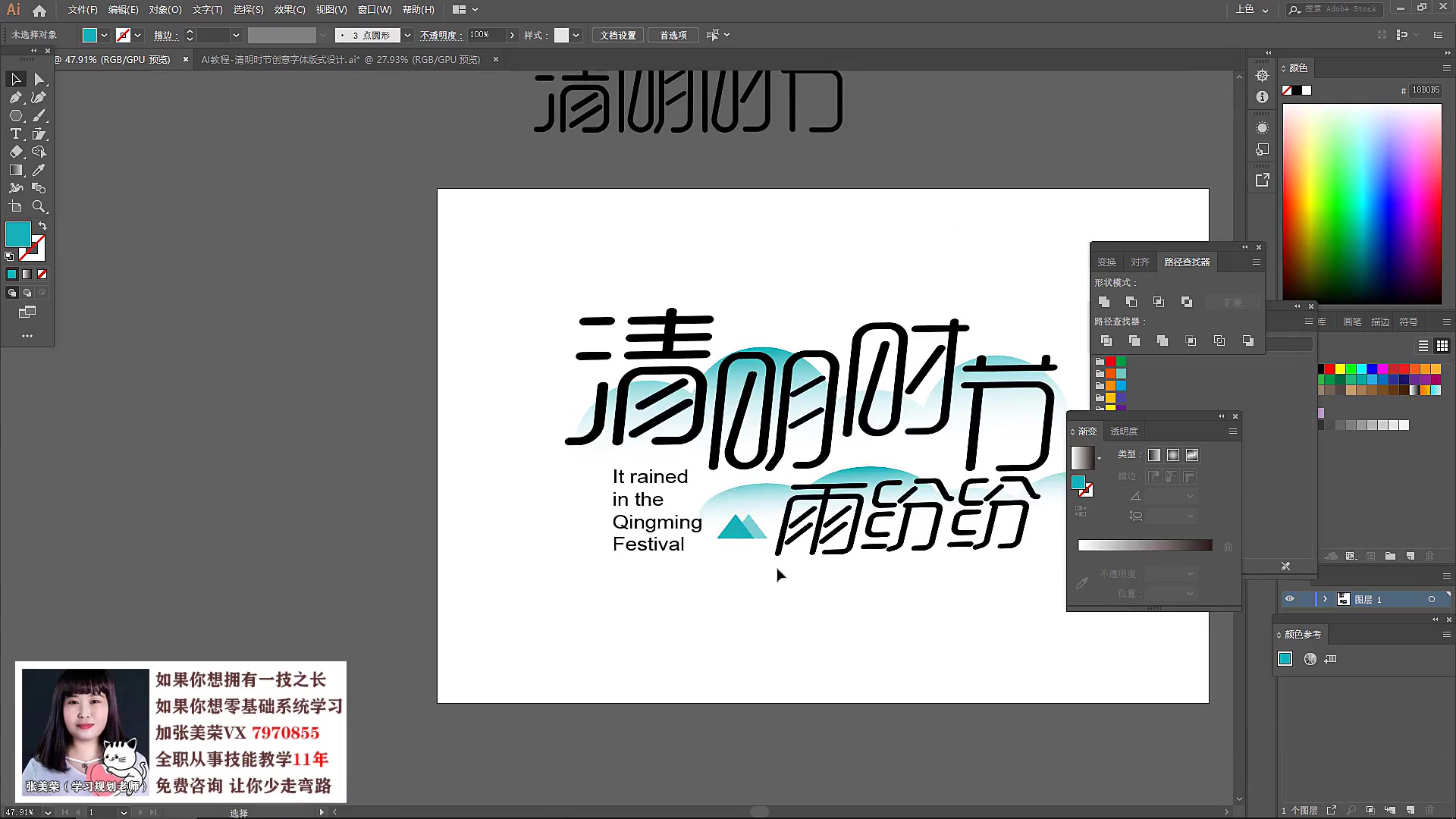Expand stroke options dropdown
Image resolution: width=1456 pixels, height=819 pixels.
[x=235, y=35]
